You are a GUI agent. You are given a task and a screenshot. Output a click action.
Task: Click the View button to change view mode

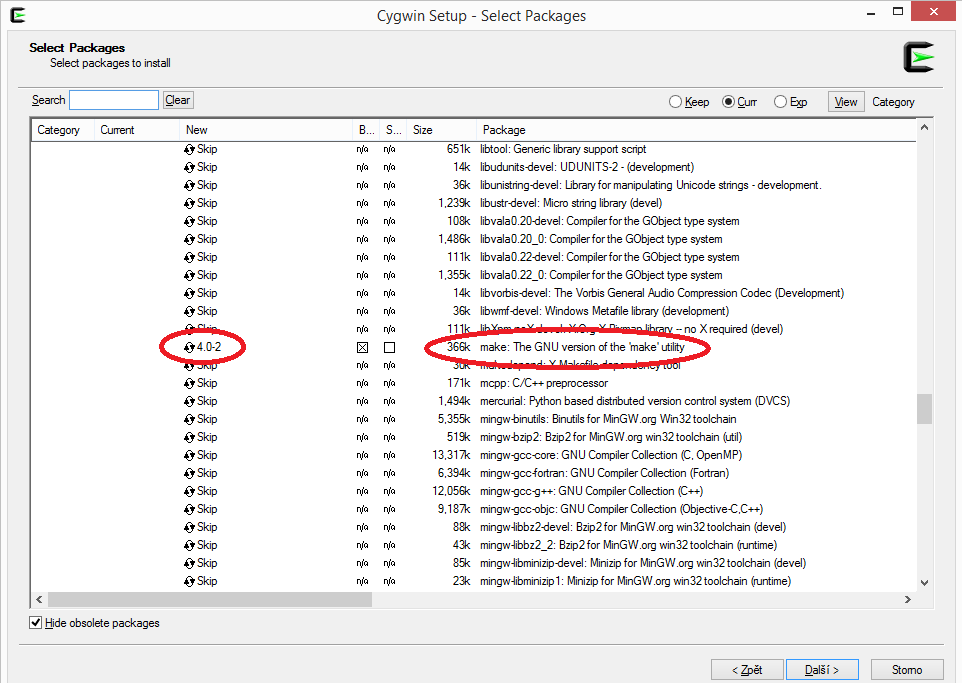coord(845,101)
